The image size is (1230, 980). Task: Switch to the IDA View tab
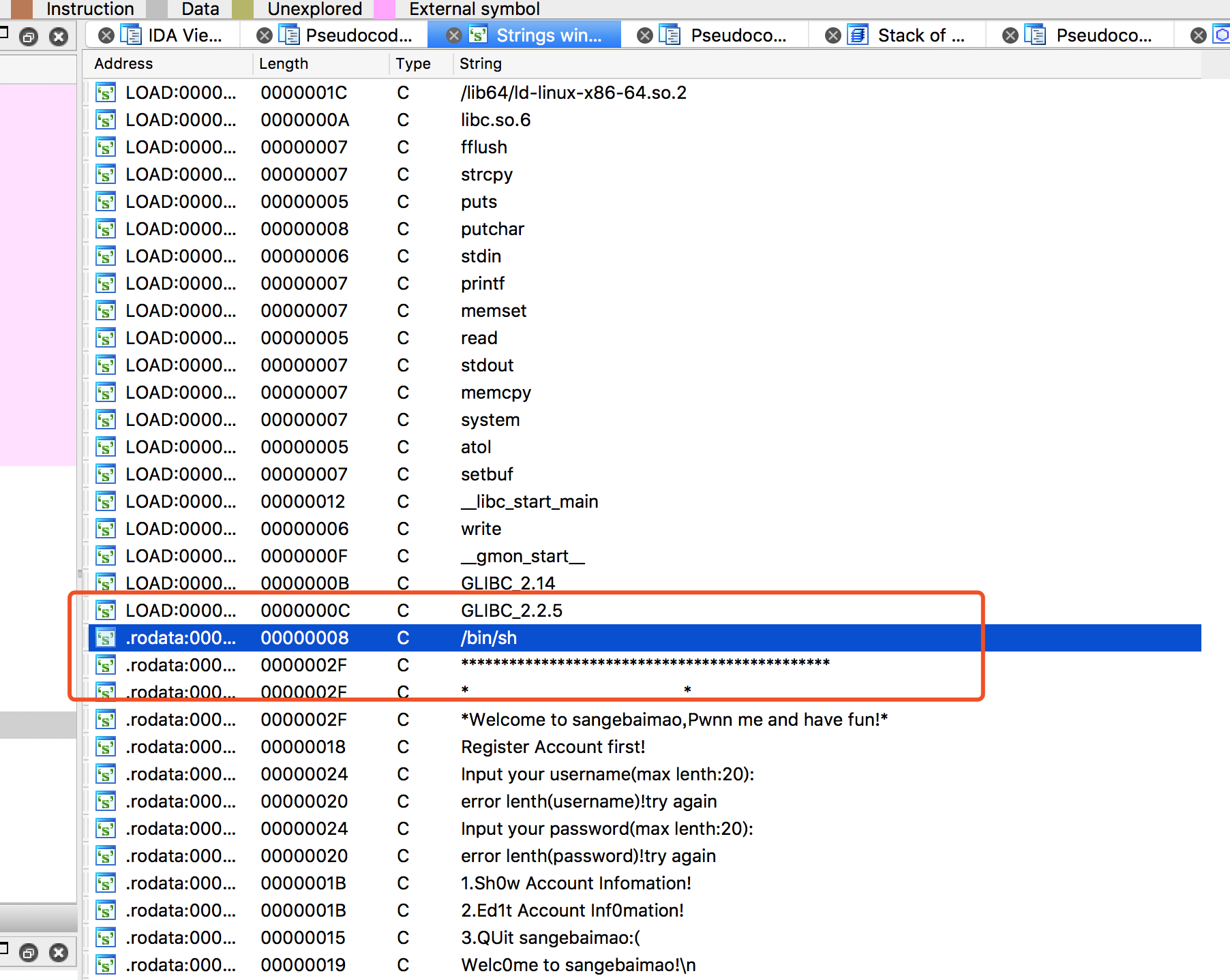(185, 35)
